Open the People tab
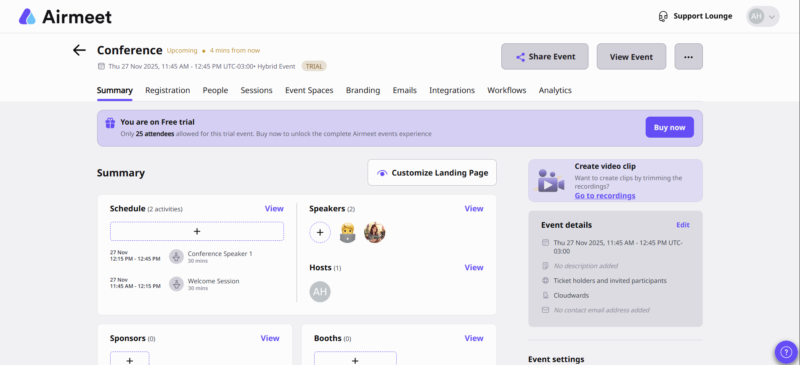This screenshot has width=800, height=365. click(x=215, y=90)
